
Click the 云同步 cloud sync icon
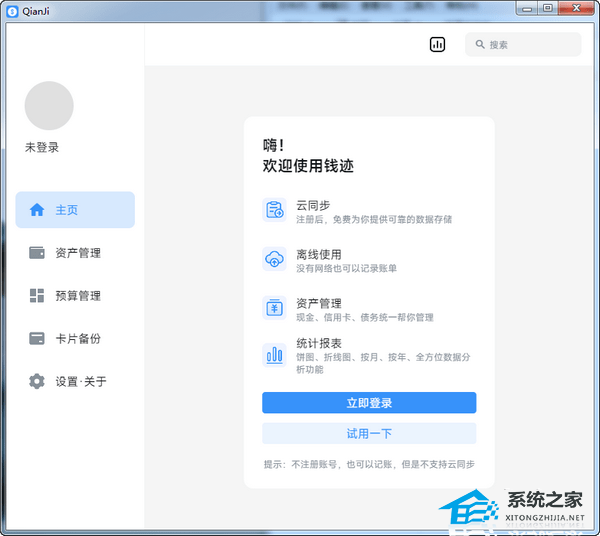tap(274, 210)
